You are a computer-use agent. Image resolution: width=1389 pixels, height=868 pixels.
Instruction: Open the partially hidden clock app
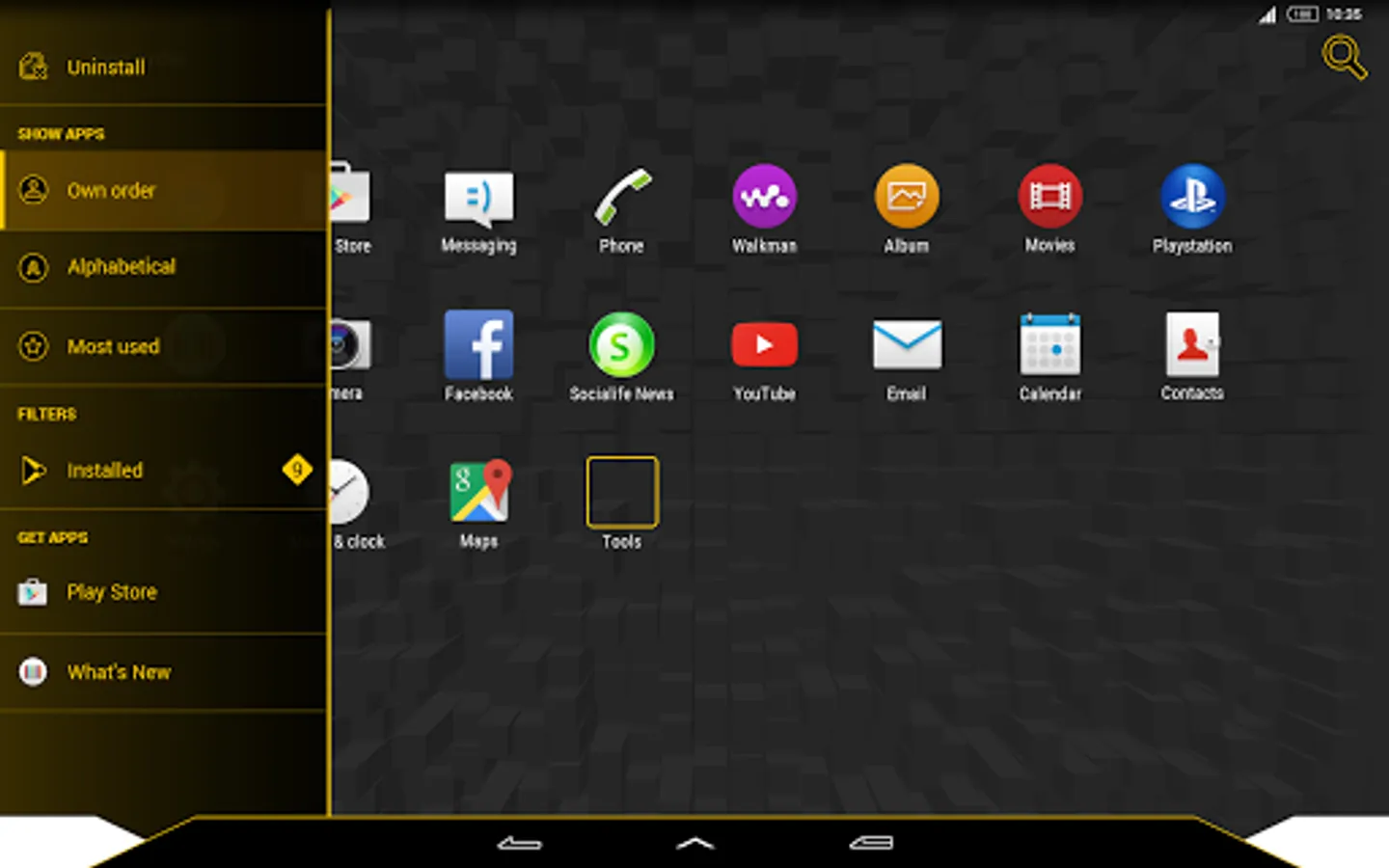coord(349,492)
